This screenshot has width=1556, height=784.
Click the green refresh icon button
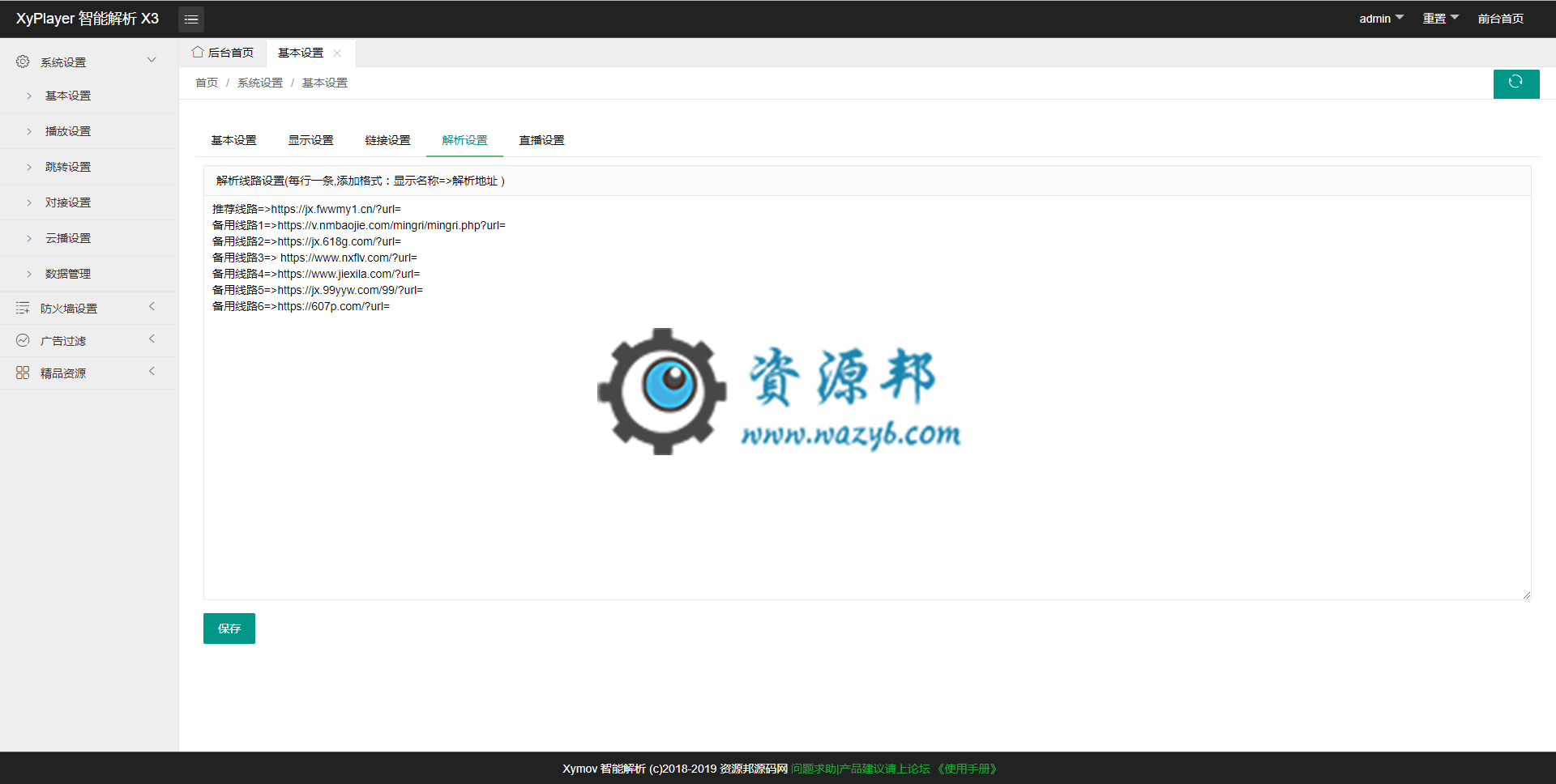click(1516, 83)
